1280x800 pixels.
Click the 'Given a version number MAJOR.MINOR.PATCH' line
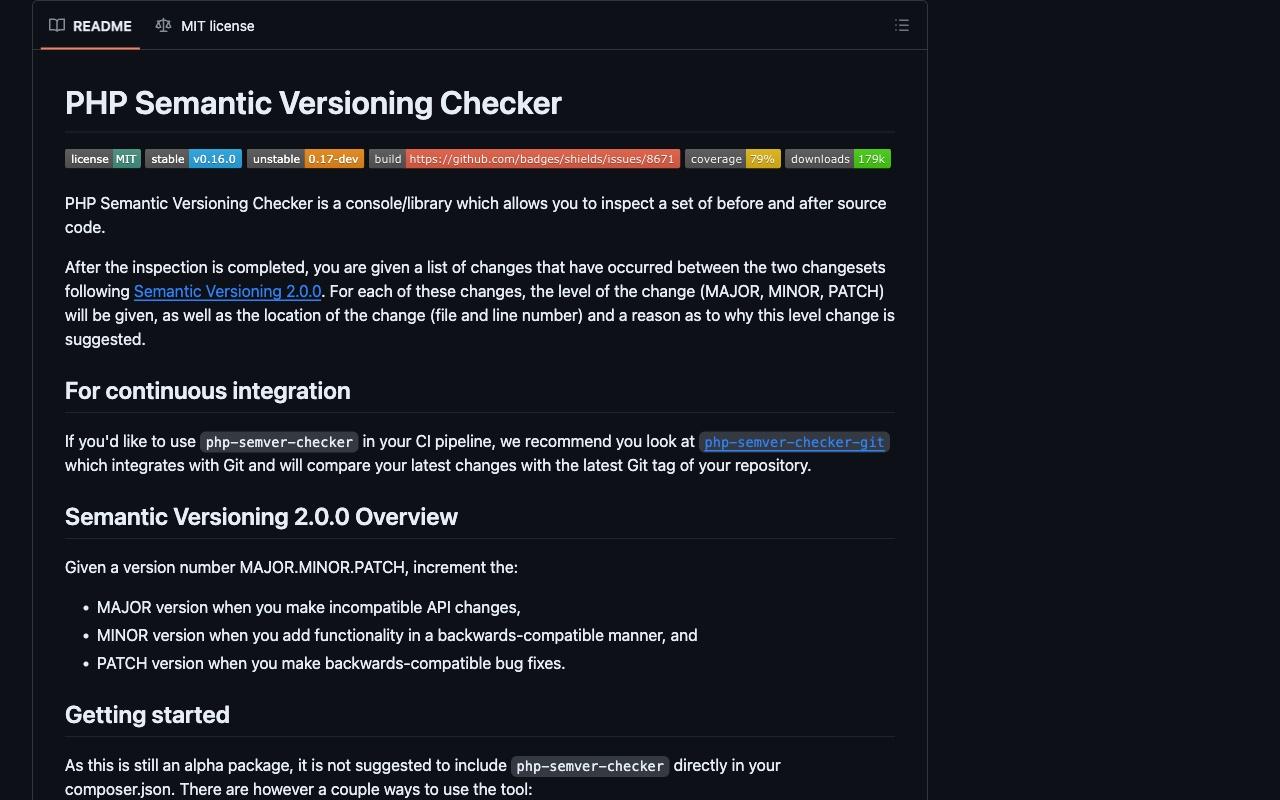(291, 567)
